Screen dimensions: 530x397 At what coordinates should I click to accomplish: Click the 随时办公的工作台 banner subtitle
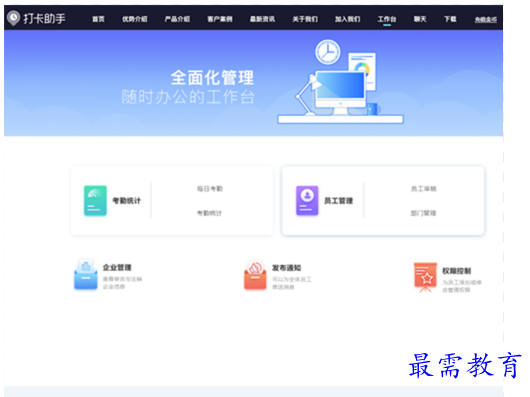pyautogui.click(x=188, y=97)
